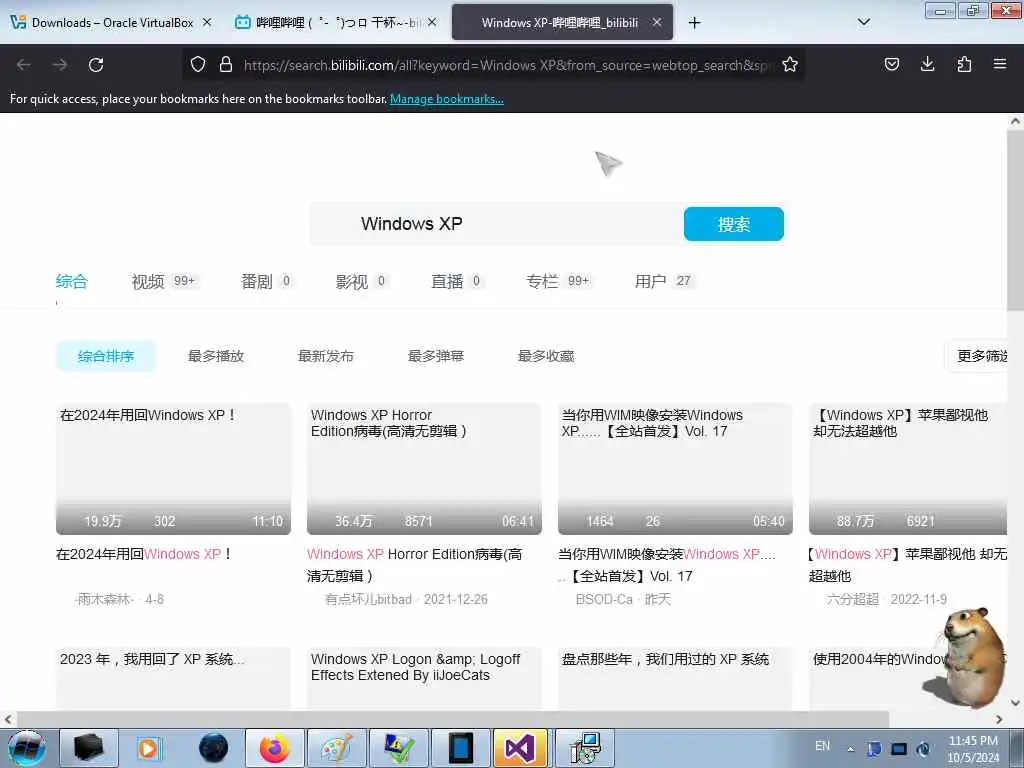Choose the 综合排序 sort option
Viewport: 1024px width, 768px height.
(x=106, y=356)
